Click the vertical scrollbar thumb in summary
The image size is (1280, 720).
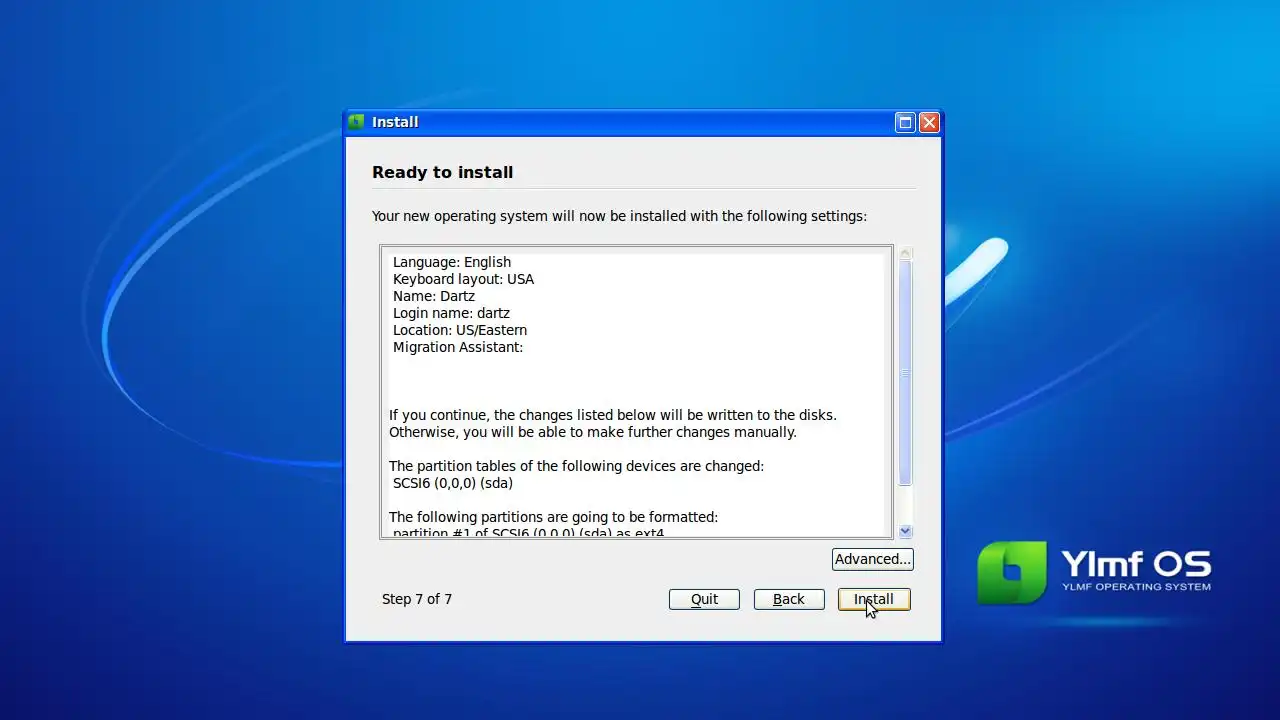[x=905, y=373]
